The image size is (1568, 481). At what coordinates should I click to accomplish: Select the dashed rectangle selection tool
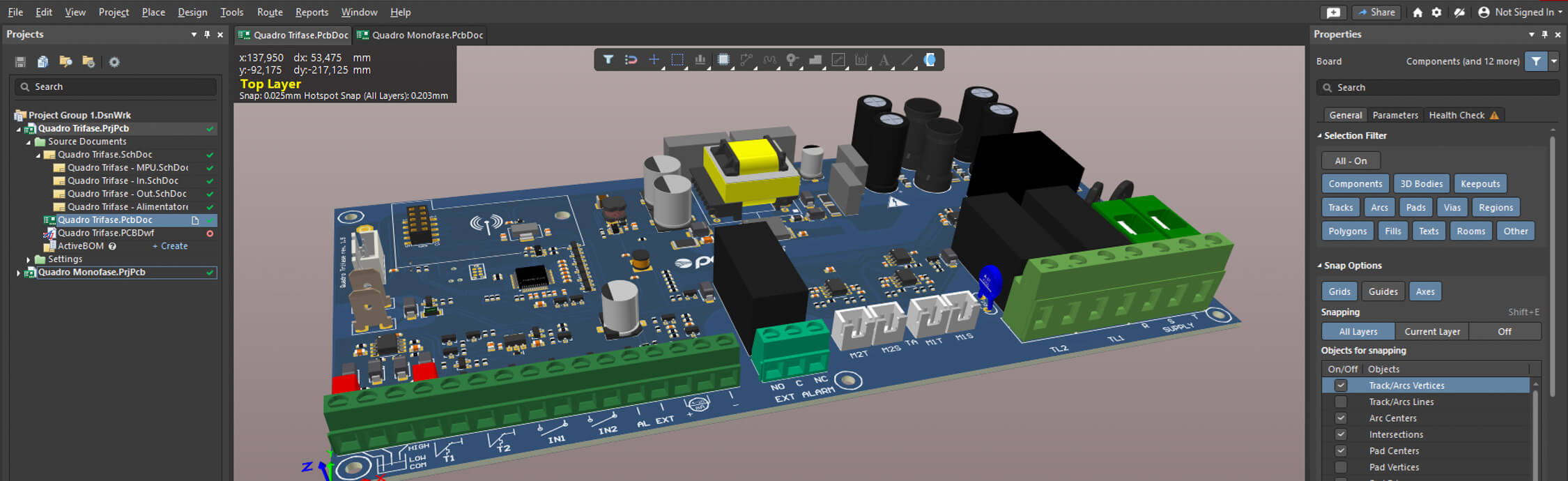677,60
